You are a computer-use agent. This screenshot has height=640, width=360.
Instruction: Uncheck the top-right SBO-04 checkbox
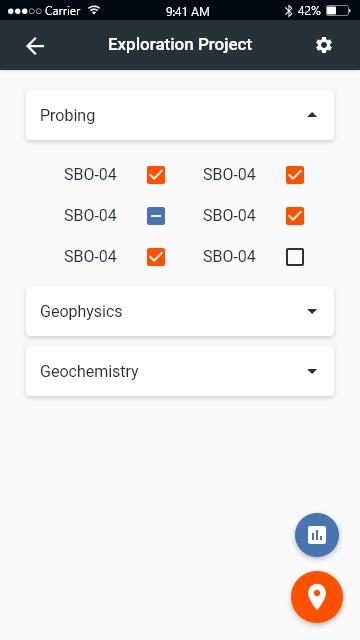point(295,175)
